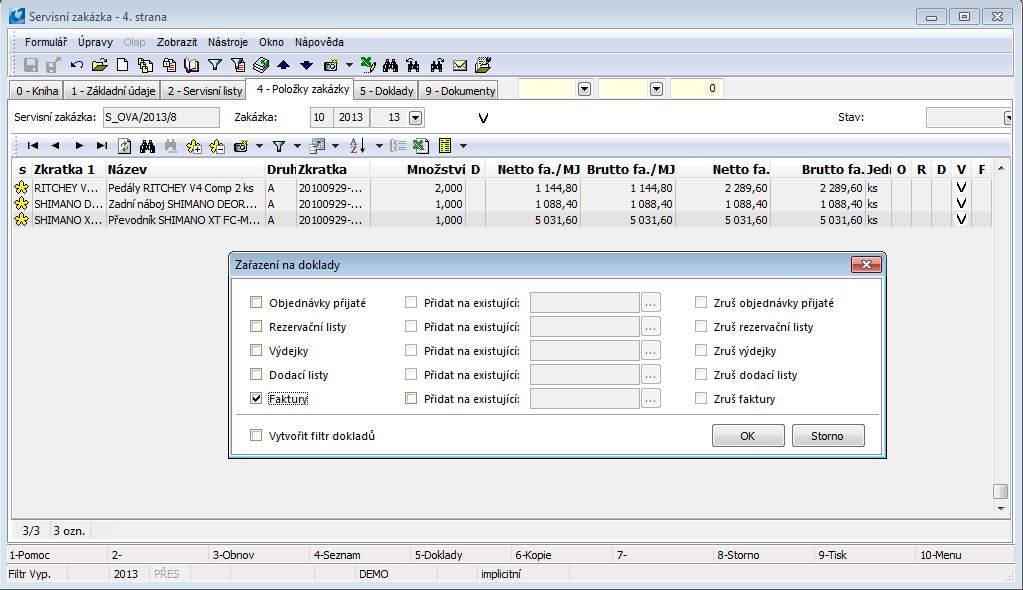This screenshot has height=590, width=1023.
Task: Click the funnel filter icon in main toolbar
Action: (214, 65)
